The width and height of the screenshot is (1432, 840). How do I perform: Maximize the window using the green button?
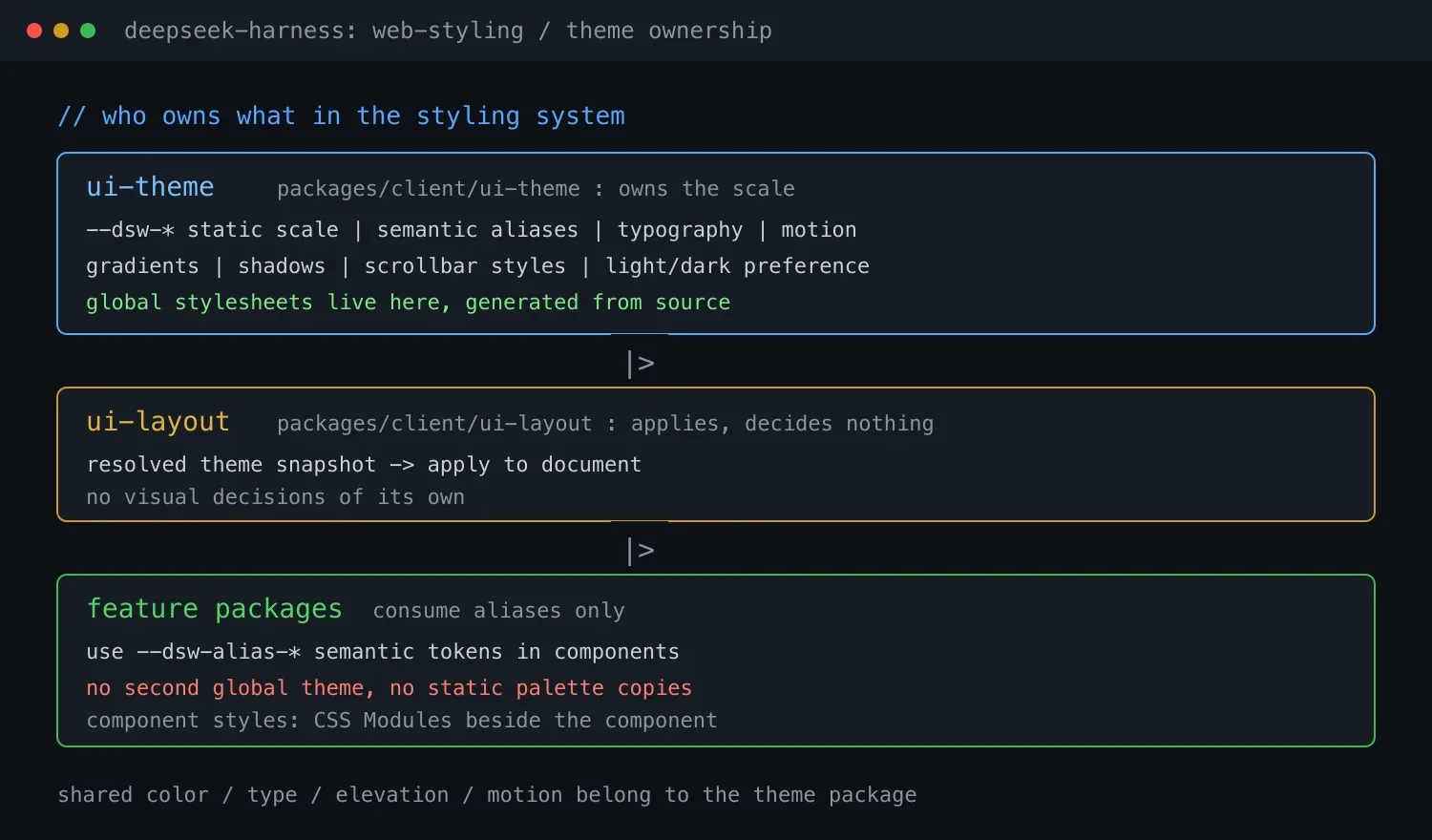[88, 31]
